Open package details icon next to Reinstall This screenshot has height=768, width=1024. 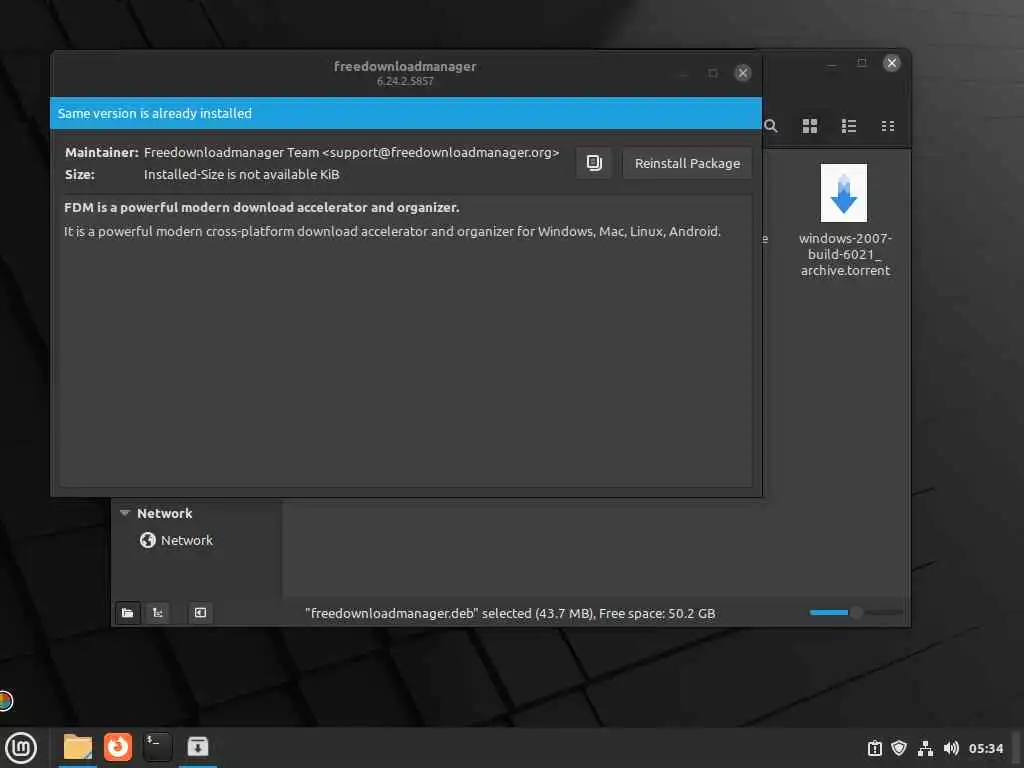coord(594,163)
